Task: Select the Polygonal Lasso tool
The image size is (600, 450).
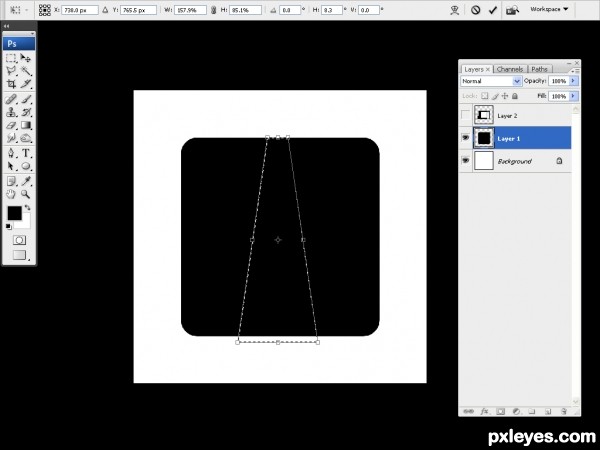Action: tap(11, 71)
